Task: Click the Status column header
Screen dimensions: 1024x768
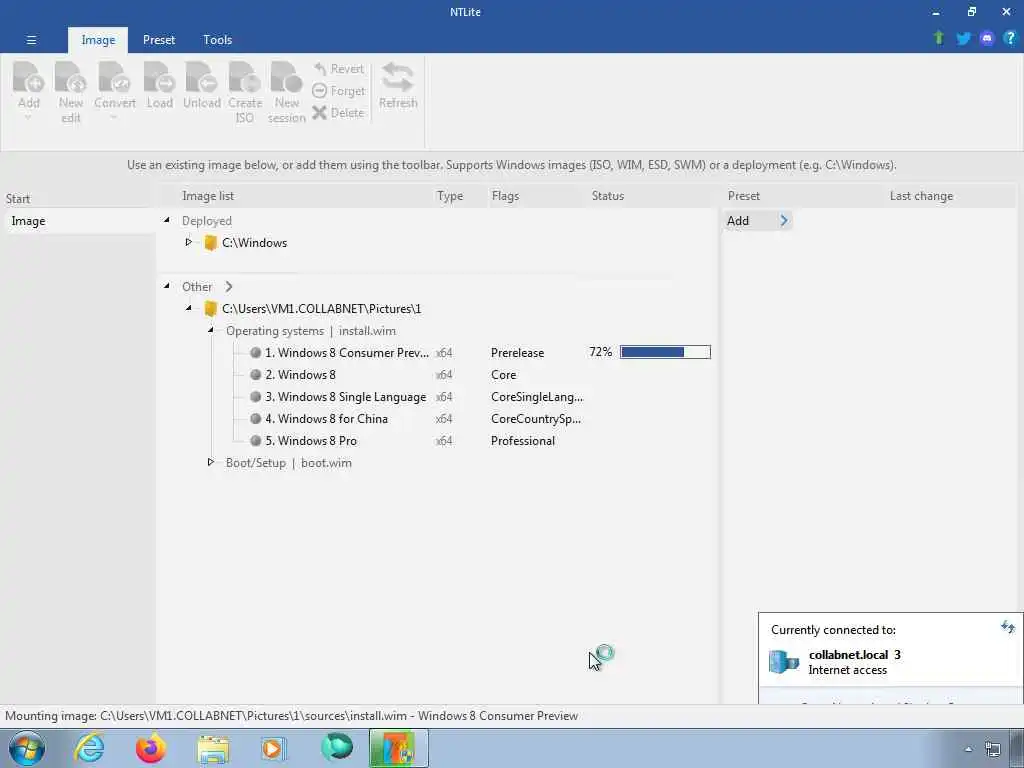Action: pyautogui.click(x=607, y=196)
